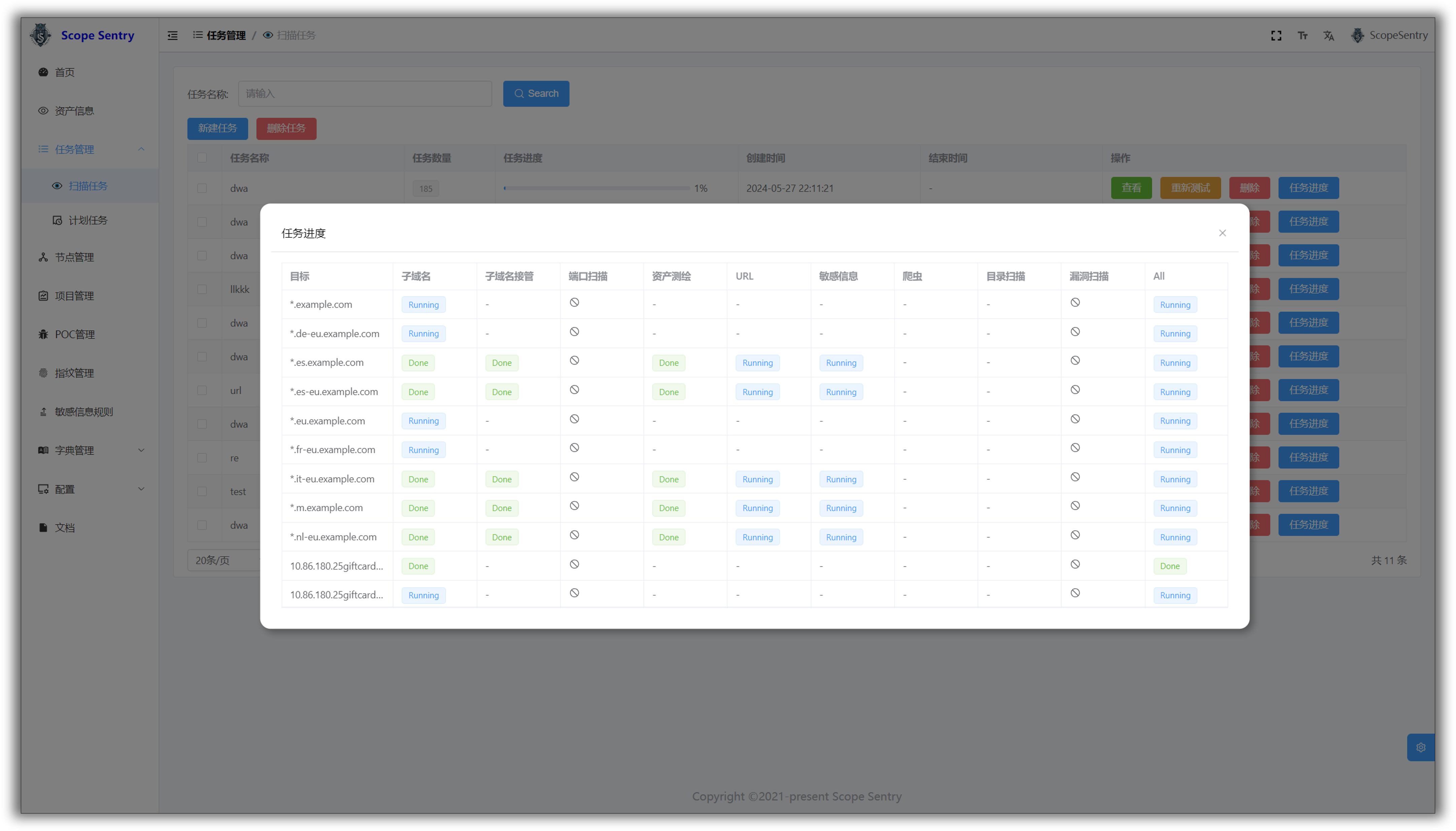Check the first dwa task checkbox

point(202,188)
